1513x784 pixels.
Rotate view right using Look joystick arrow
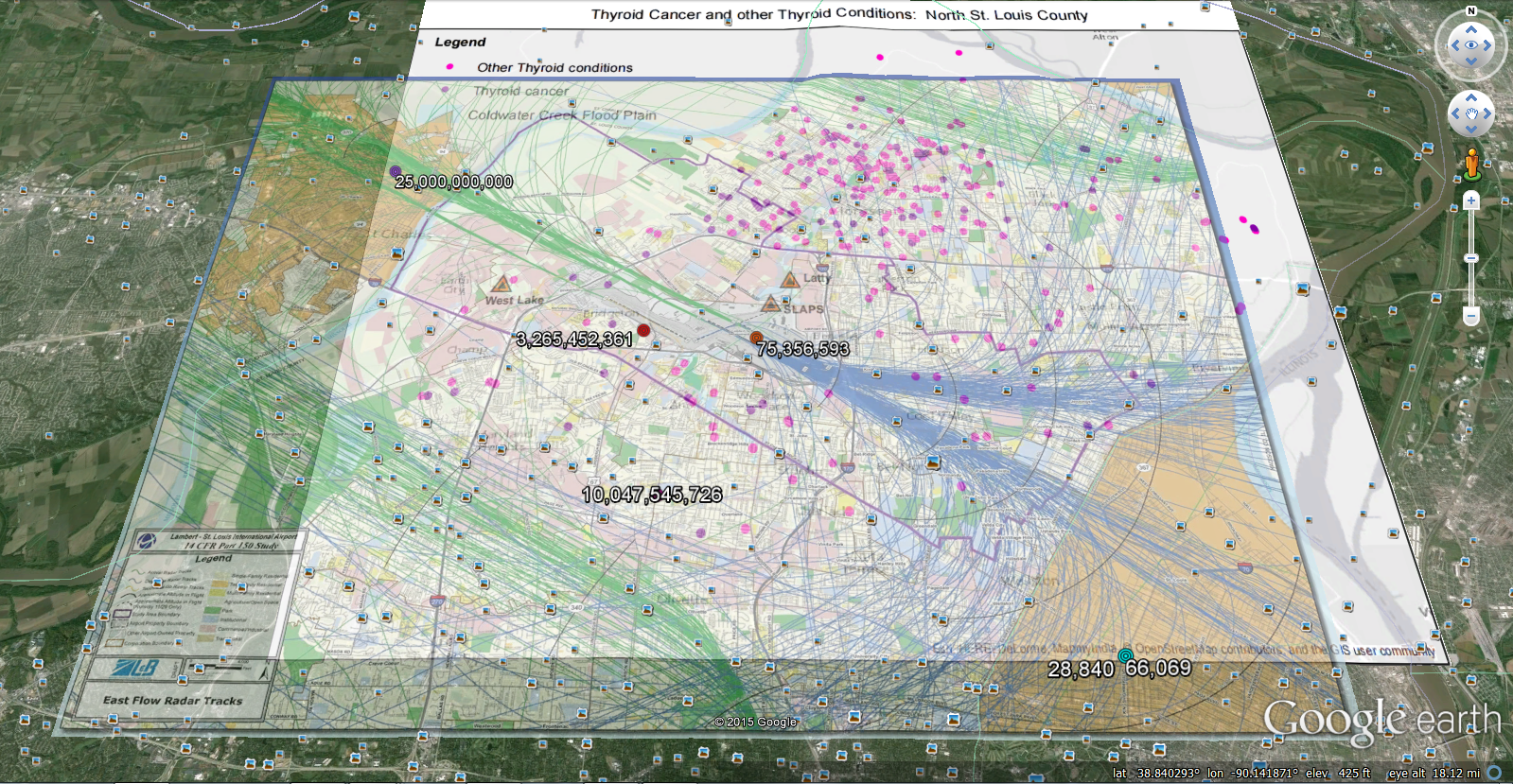(1488, 45)
